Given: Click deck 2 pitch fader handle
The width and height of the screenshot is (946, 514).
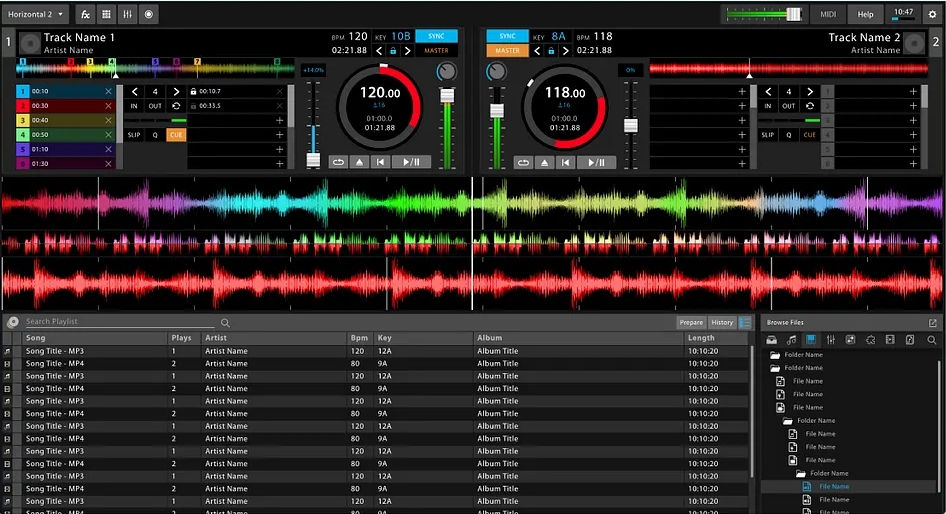Looking at the screenshot, I should tap(630, 125).
